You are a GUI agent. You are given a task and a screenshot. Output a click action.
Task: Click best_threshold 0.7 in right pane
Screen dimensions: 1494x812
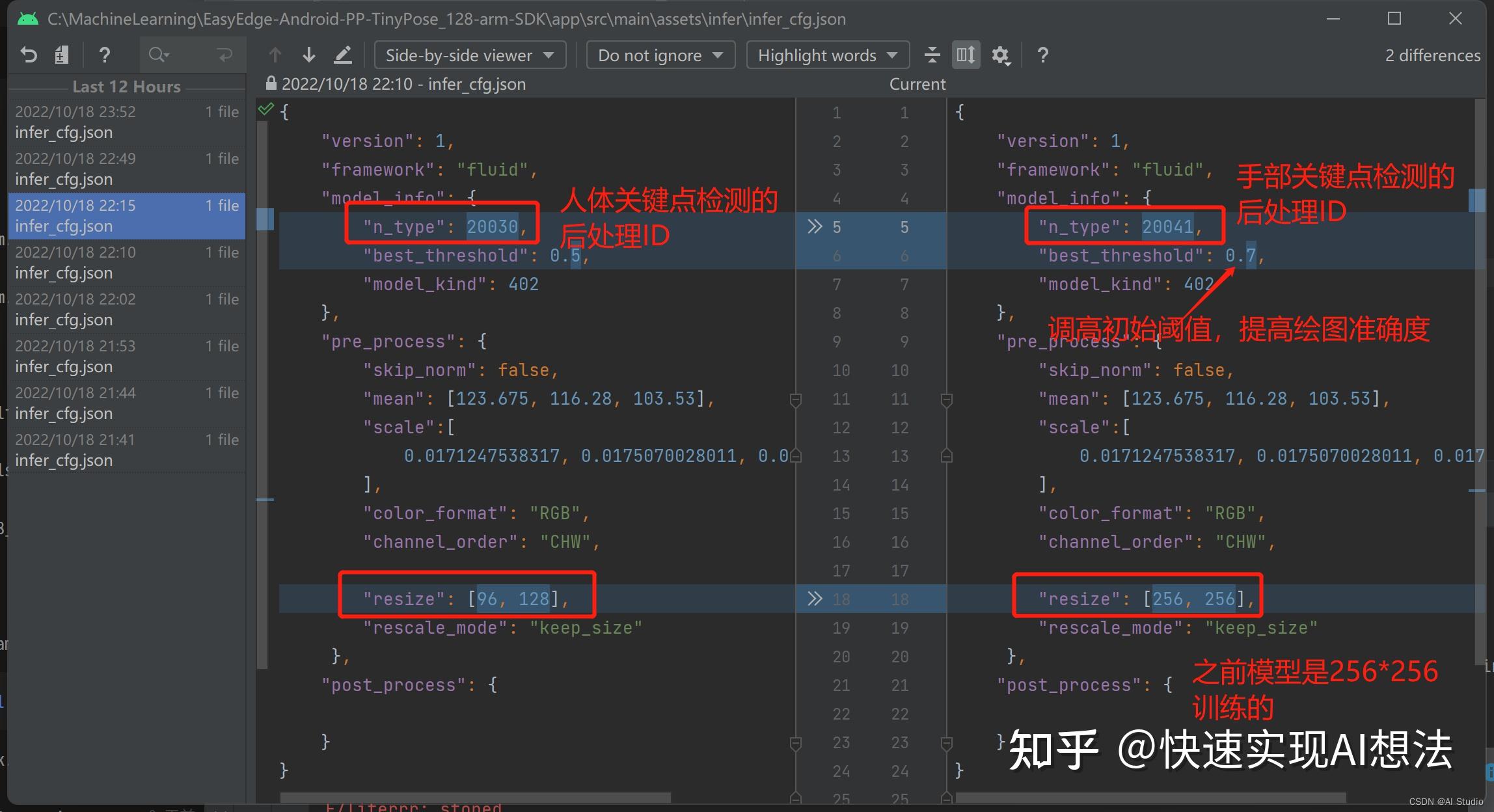point(1240,255)
